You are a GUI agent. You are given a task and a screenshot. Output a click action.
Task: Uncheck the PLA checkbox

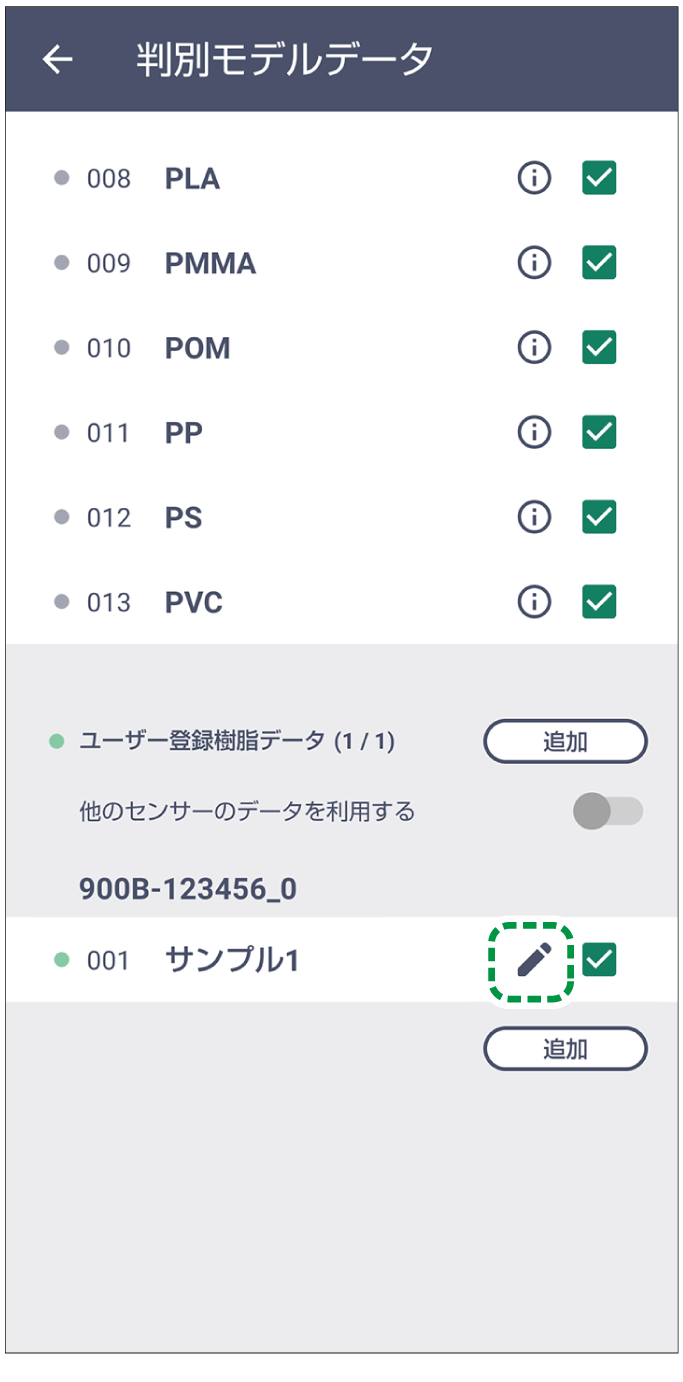(x=599, y=179)
